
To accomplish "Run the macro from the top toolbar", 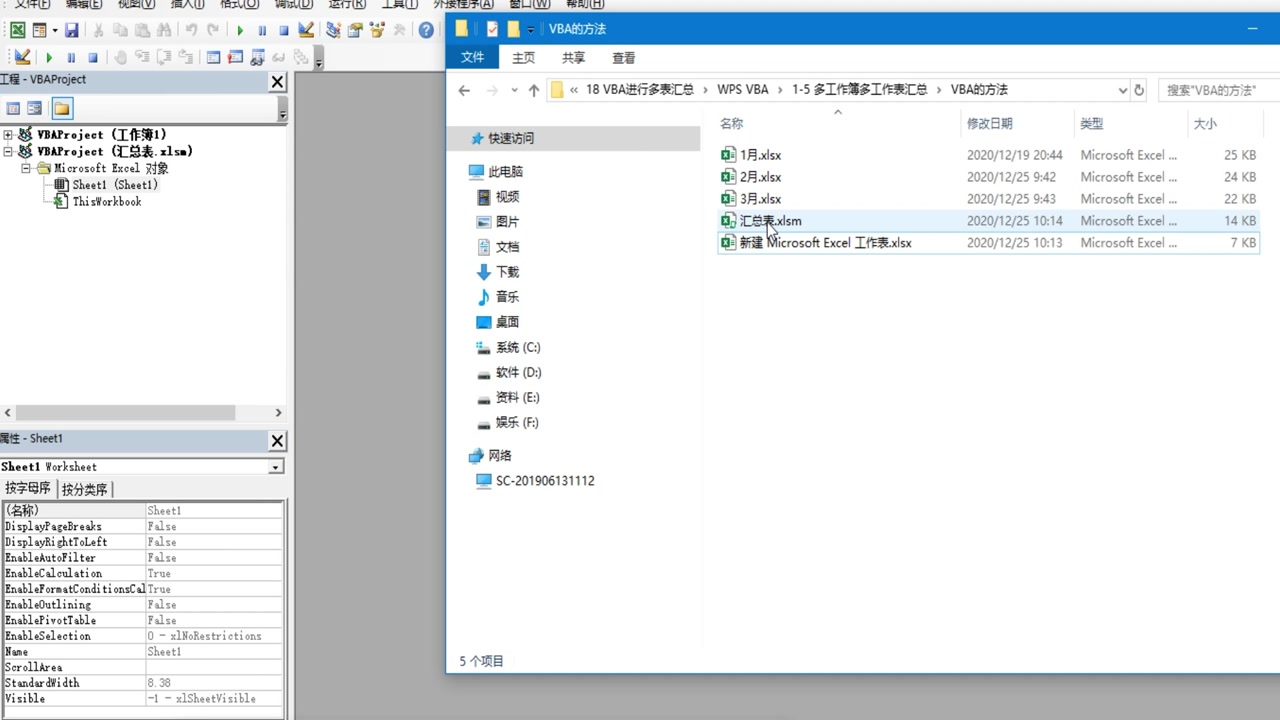I will point(240,31).
